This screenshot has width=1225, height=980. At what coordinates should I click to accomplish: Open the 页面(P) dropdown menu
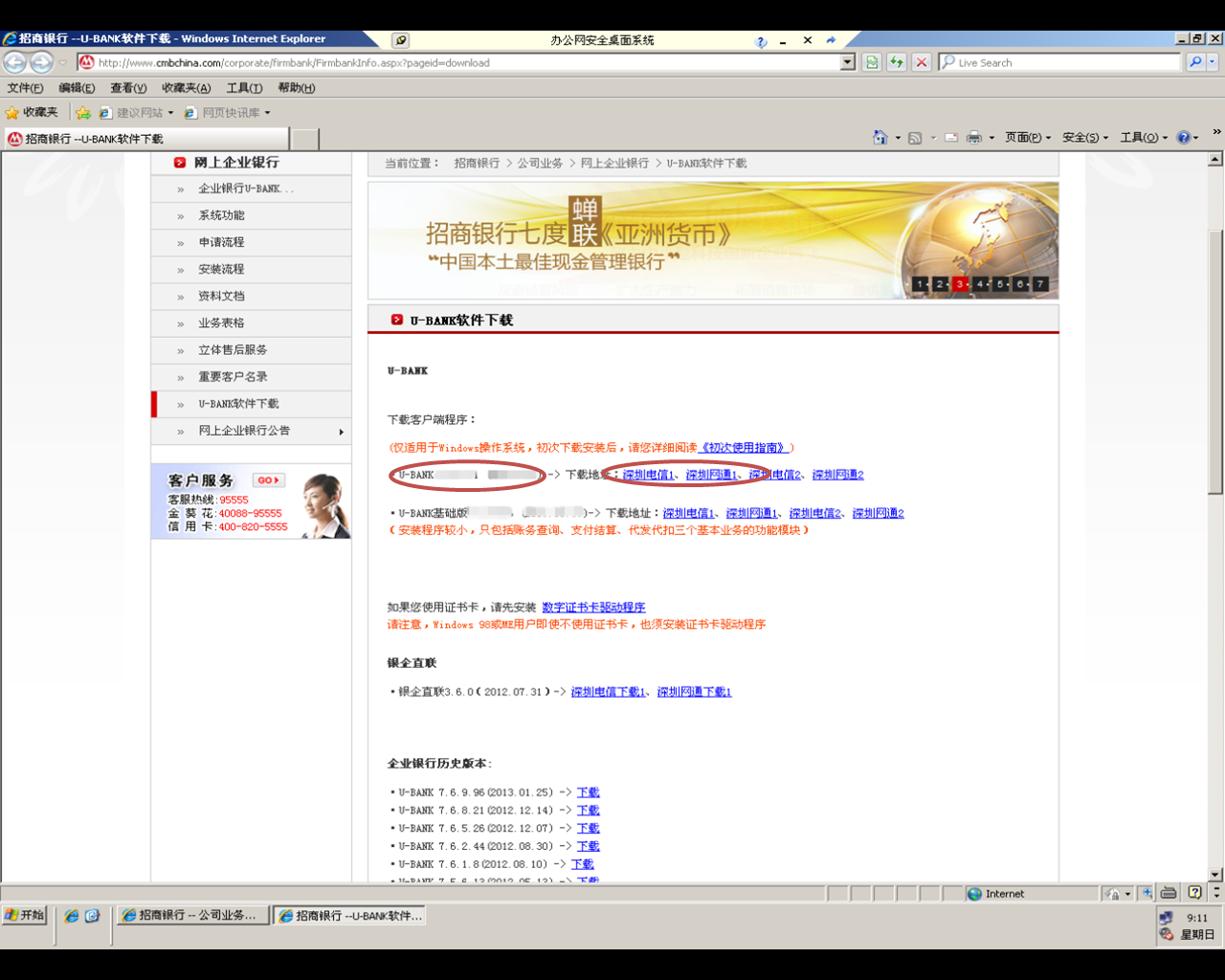click(x=1028, y=138)
